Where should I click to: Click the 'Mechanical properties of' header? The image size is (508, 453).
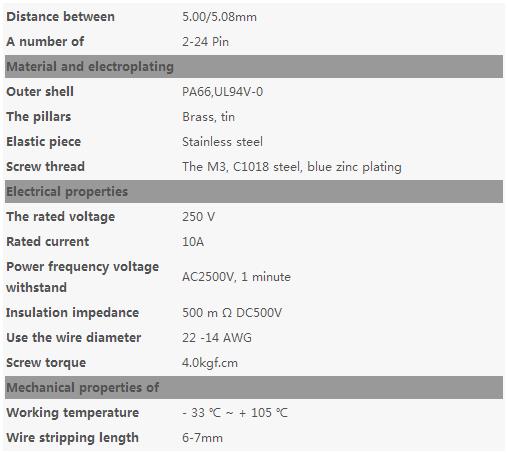pos(254,388)
